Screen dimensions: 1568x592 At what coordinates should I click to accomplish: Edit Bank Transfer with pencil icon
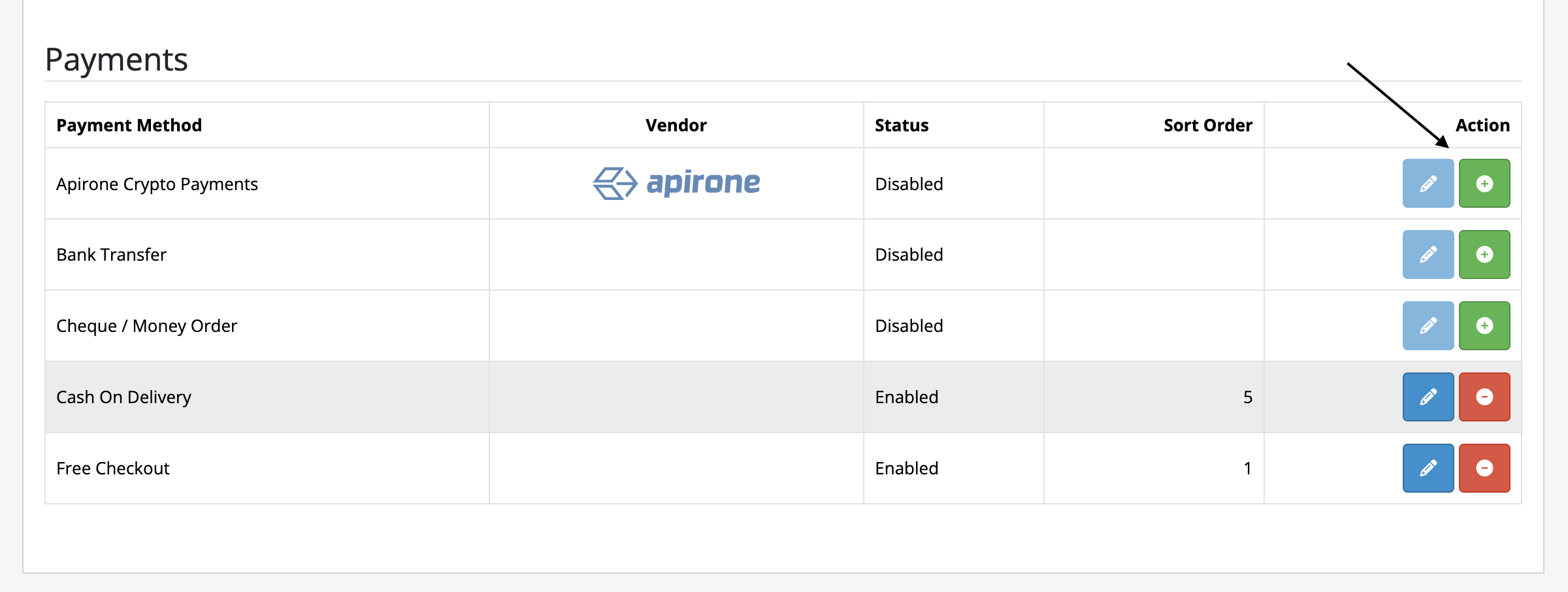click(x=1428, y=254)
